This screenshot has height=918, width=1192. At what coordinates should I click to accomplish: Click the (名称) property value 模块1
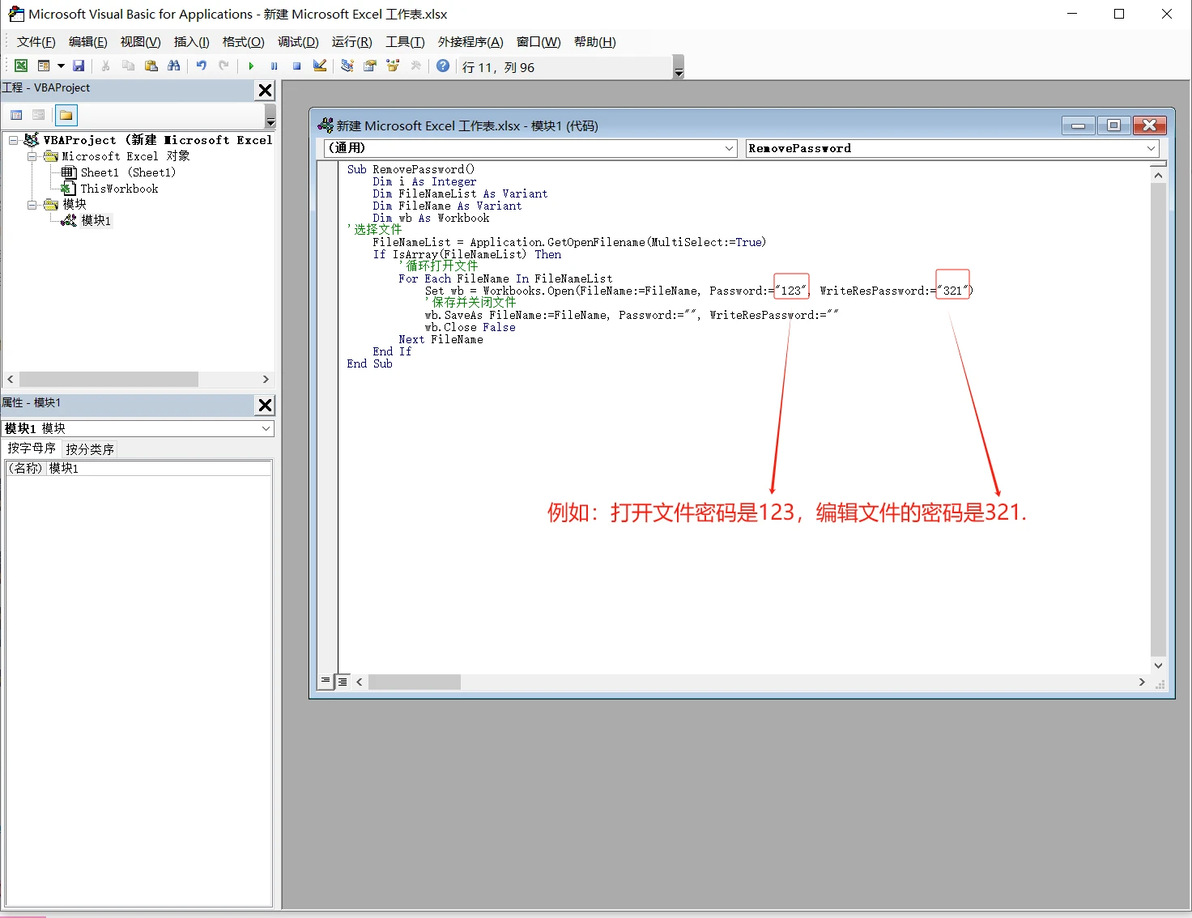(158, 468)
